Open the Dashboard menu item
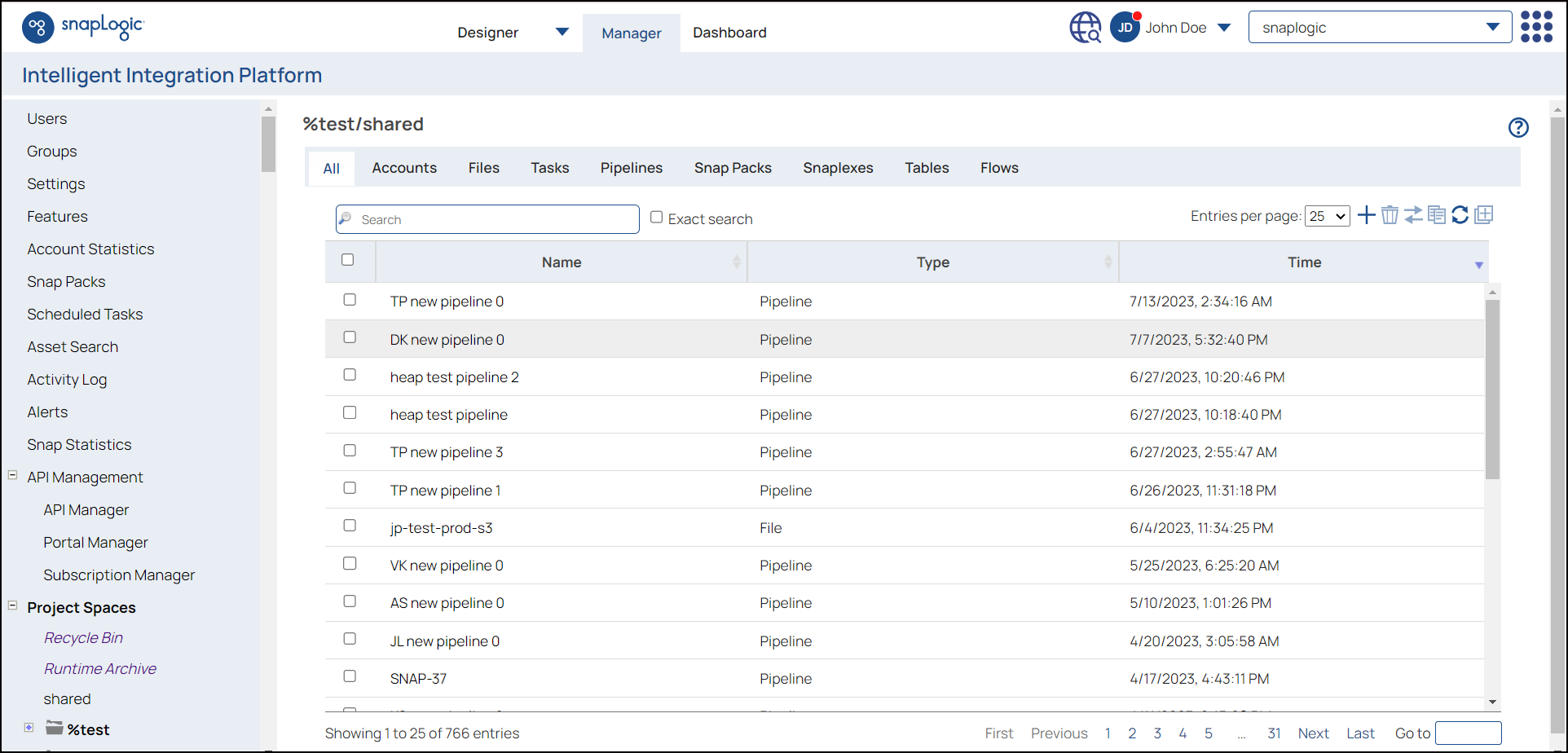 click(x=729, y=33)
